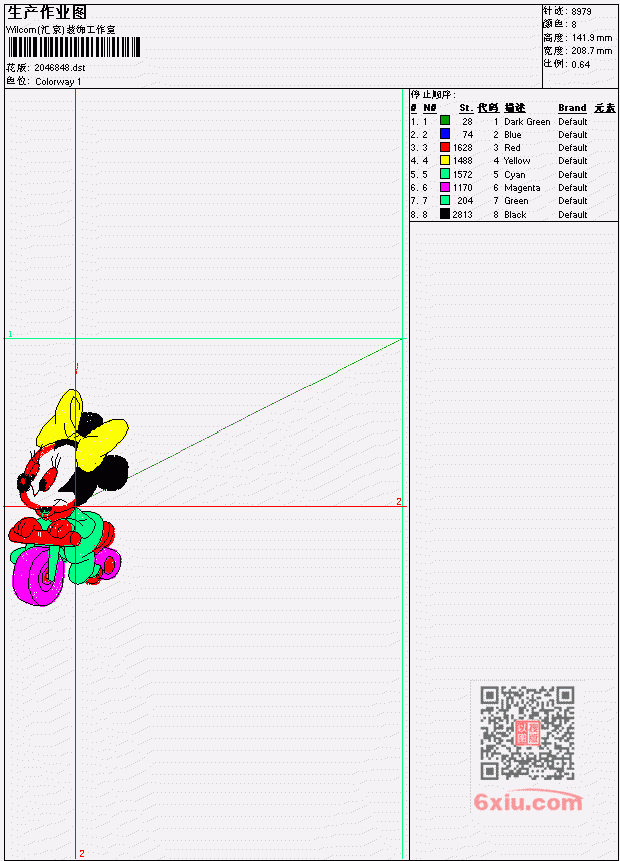Select the 'Red' description text
The height and width of the screenshot is (861, 620).
click(512, 148)
